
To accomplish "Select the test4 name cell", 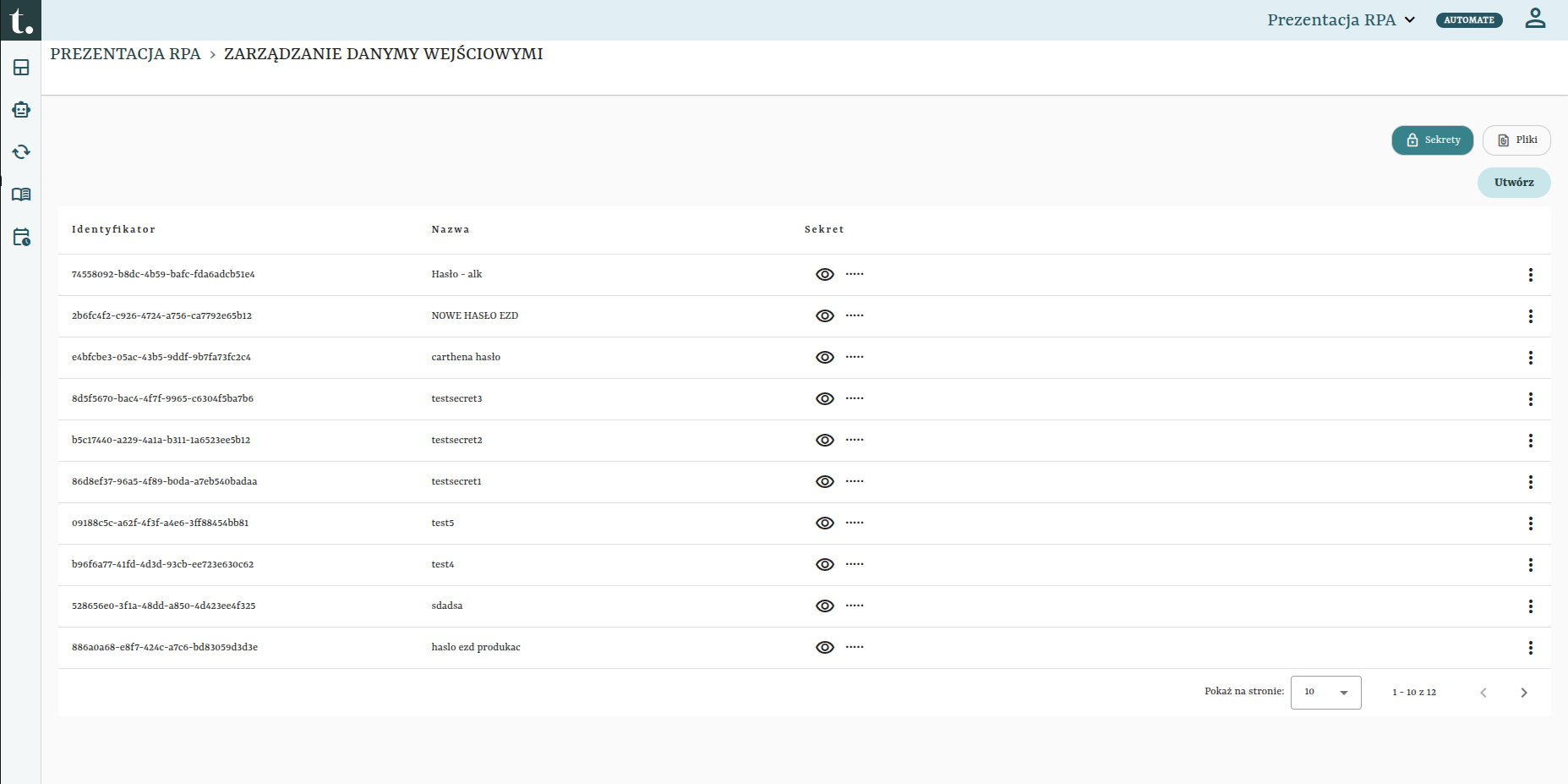I will pos(443,565).
